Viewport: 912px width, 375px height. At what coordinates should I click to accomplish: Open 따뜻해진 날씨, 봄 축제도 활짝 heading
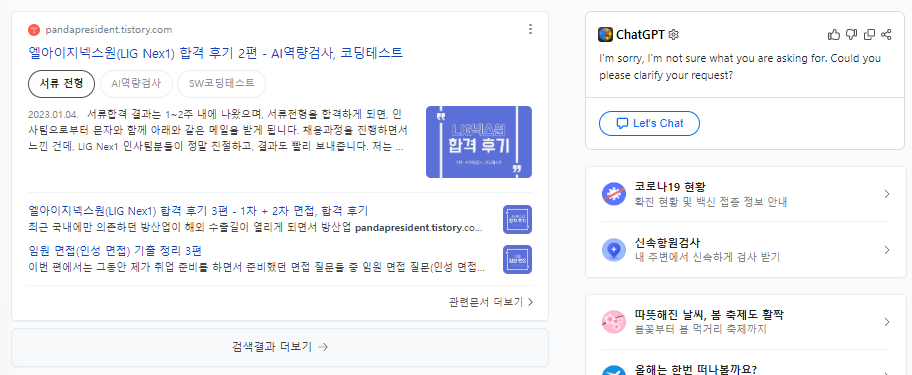(709, 315)
